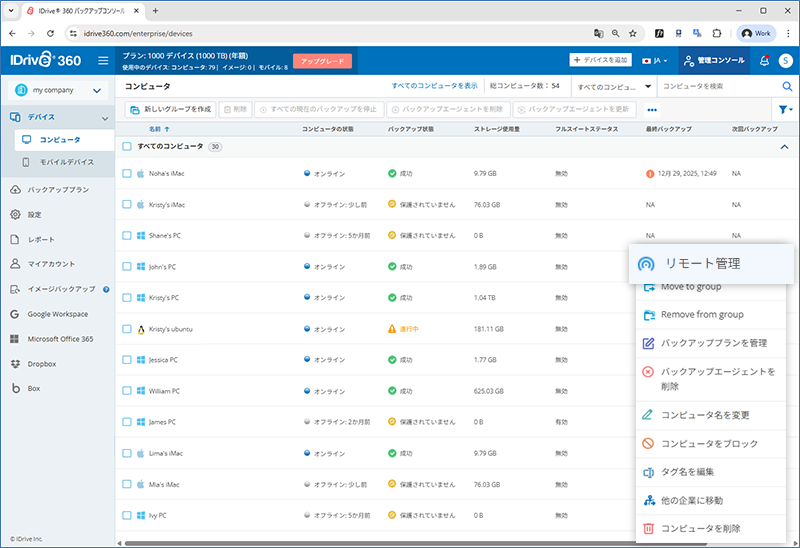Toggle the すべてのコンピュータ group checkbox
800x548 pixels.
[127, 146]
